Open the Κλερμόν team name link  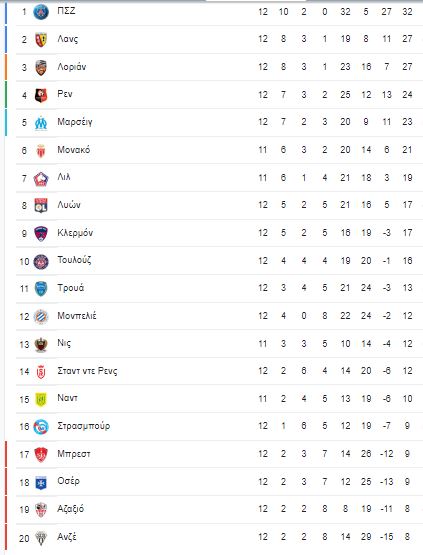75,233
